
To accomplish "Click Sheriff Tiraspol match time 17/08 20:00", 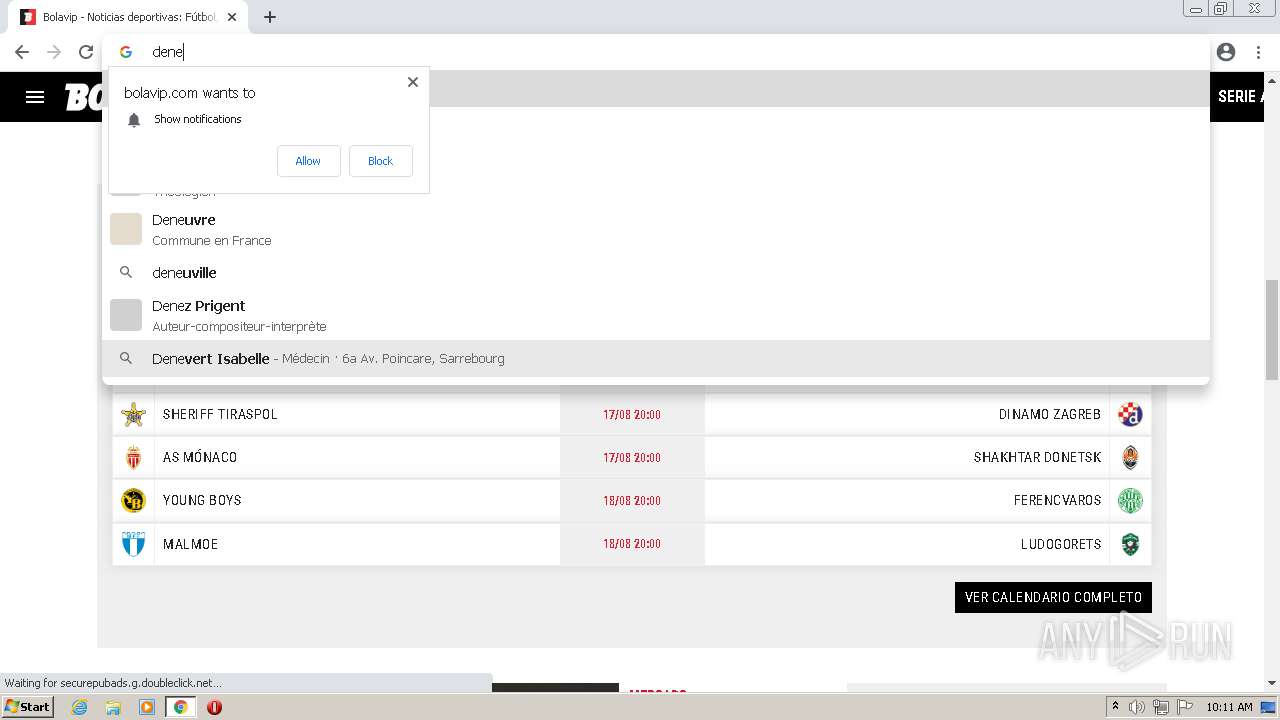I will point(632,414).
